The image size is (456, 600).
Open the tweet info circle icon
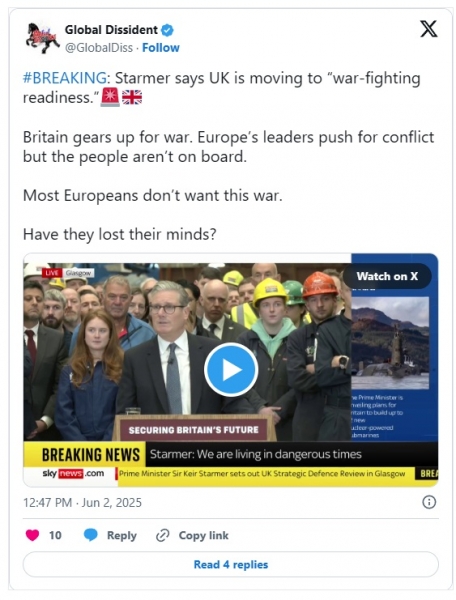point(429,502)
